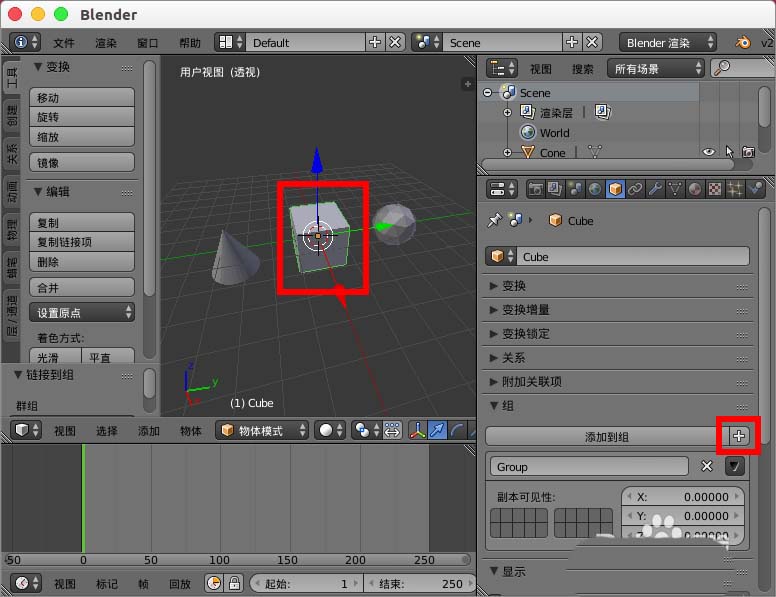This screenshot has height=597, width=776.
Task: Click the 旋转 button
Action: pos(82,117)
